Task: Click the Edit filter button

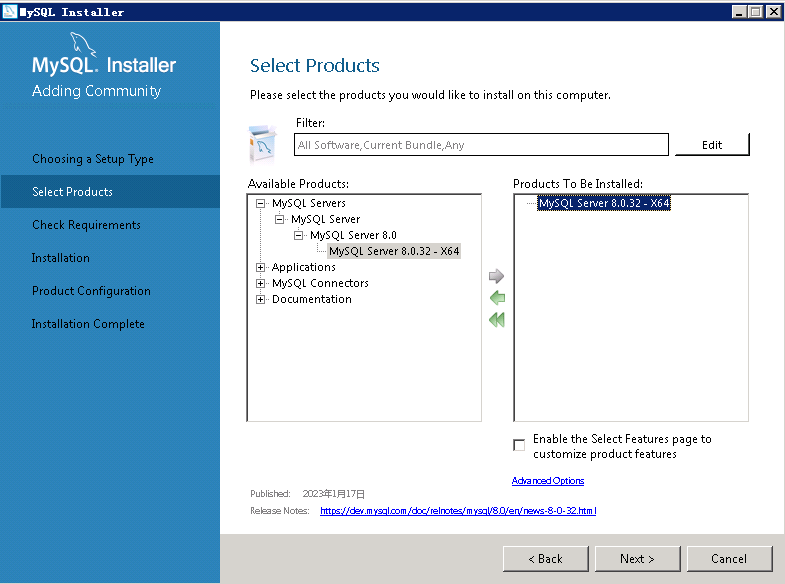Action: (x=712, y=145)
